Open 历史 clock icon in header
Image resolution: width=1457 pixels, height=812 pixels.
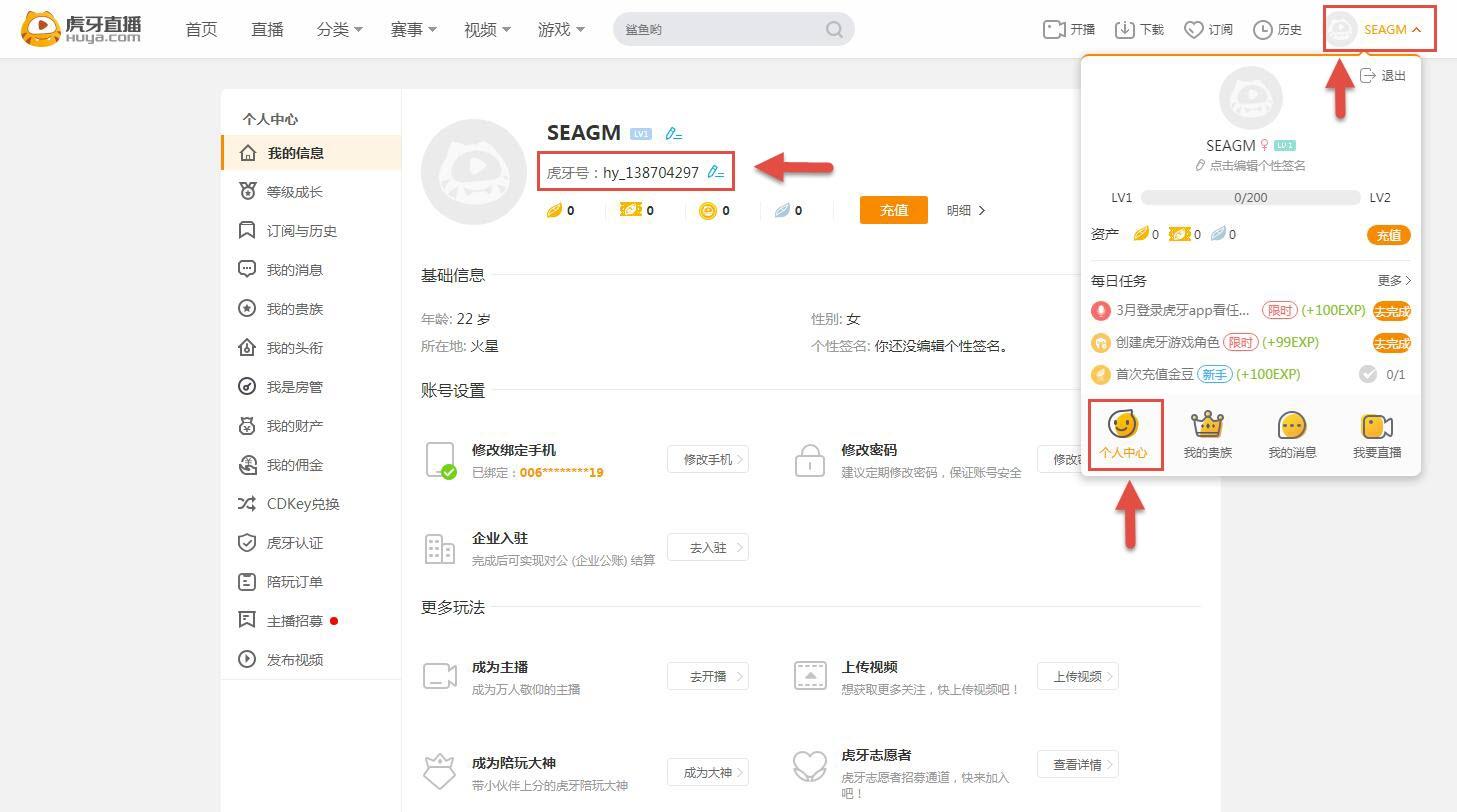click(1263, 29)
